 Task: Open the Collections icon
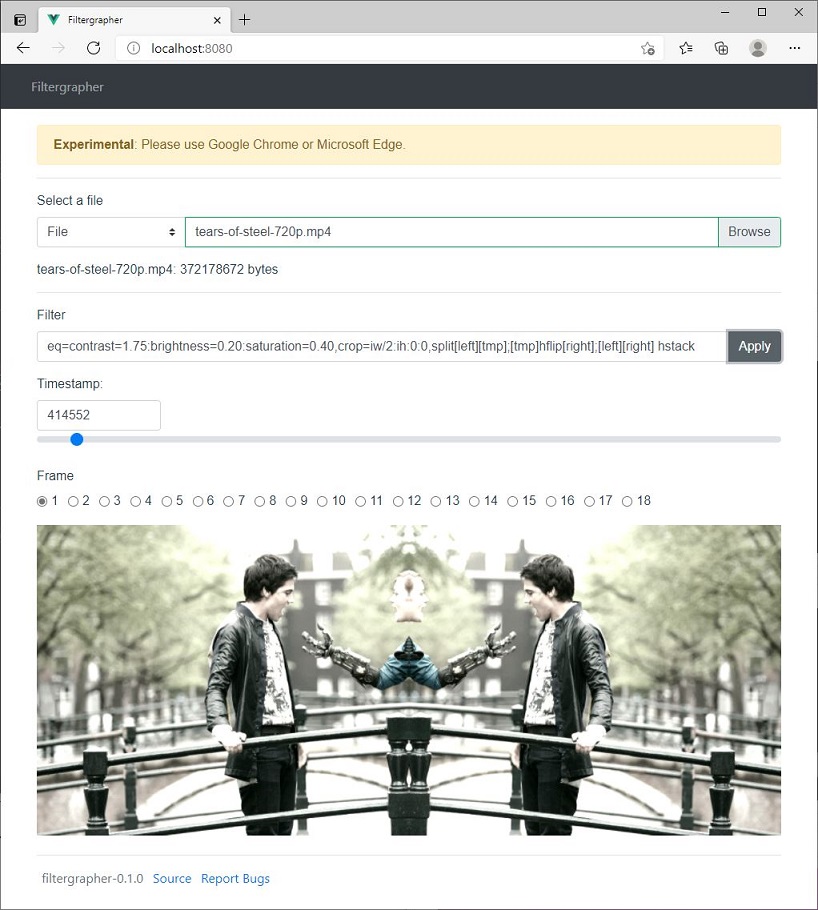click(x=721, y=48)
